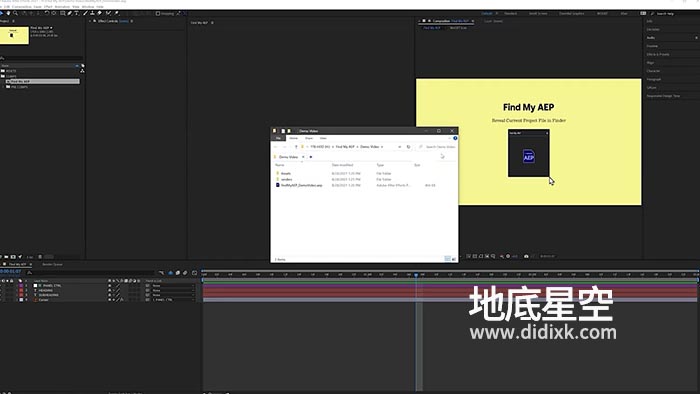Open the Animation menu
Image resolution: width=700 pixels, height=394 pixels.
tap(62, 7)
